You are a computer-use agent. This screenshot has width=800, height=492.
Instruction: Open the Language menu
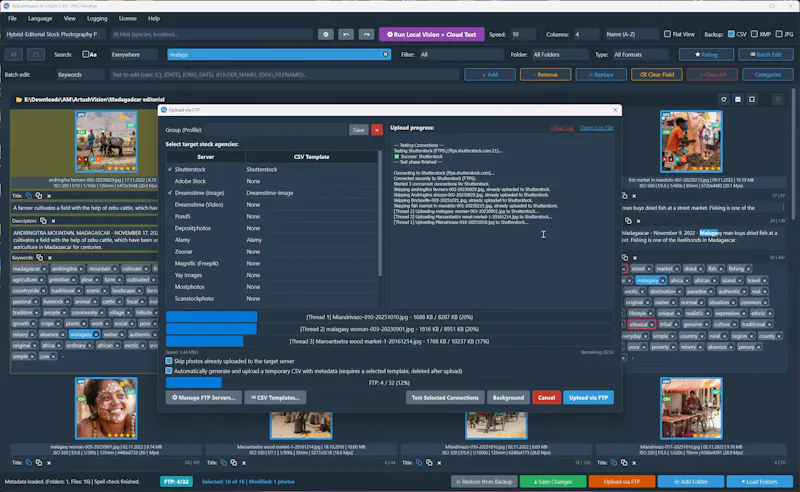40,18
